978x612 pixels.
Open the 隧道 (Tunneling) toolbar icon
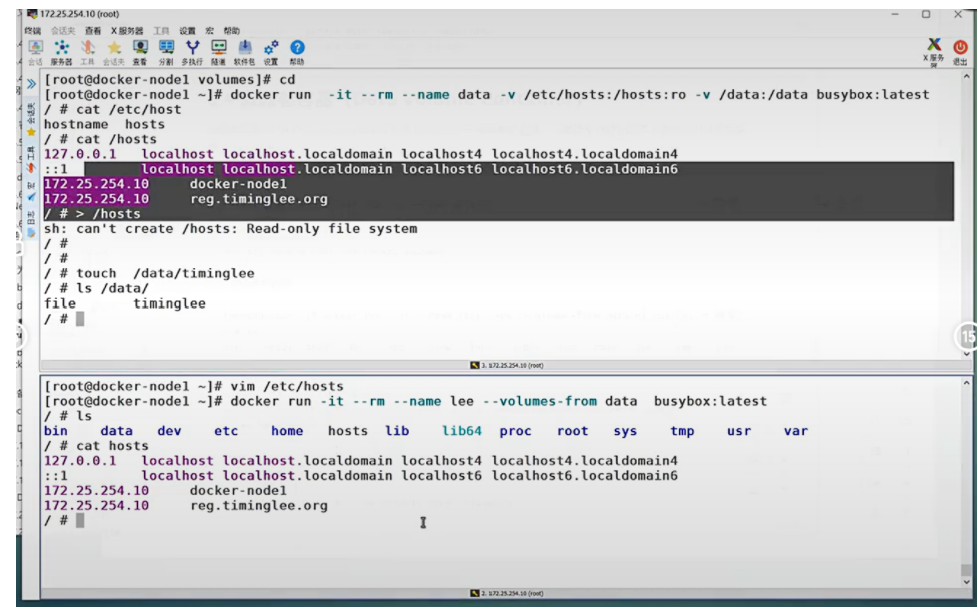[218, 52]
